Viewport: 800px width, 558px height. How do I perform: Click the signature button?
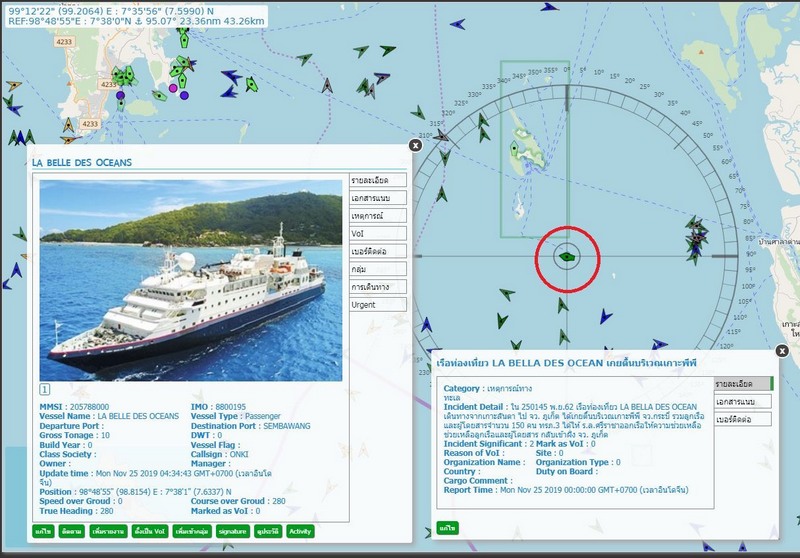(233, 531)
